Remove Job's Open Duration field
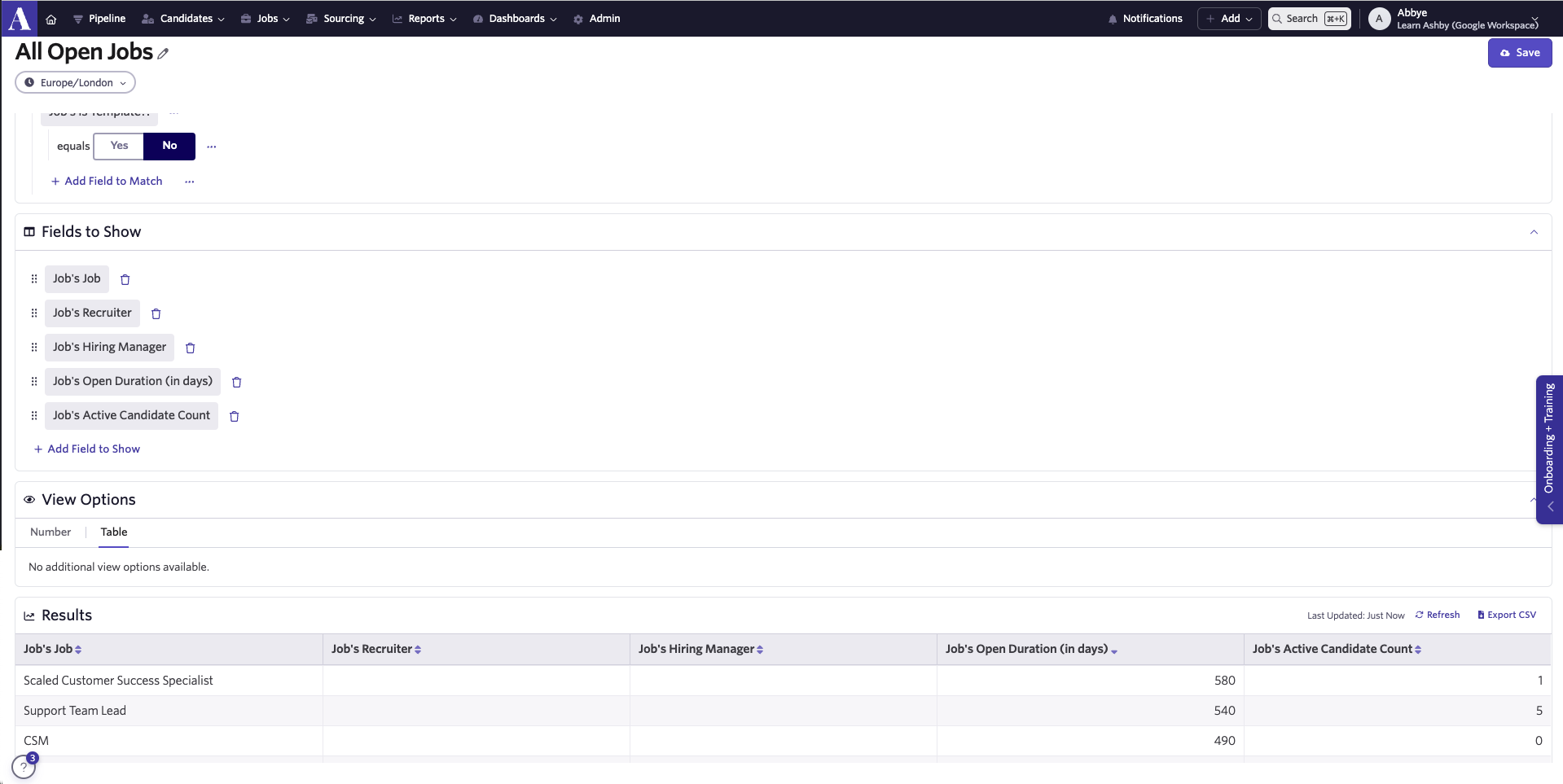 point(237,382)
